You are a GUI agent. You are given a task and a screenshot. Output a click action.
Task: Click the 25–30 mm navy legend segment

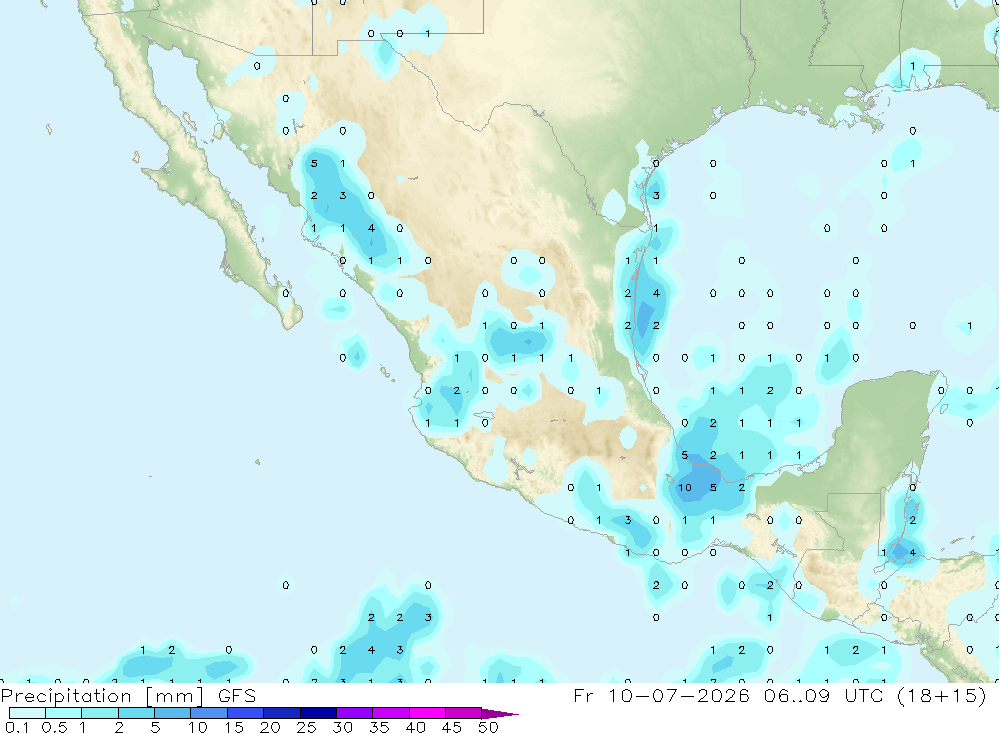(318, 713)
